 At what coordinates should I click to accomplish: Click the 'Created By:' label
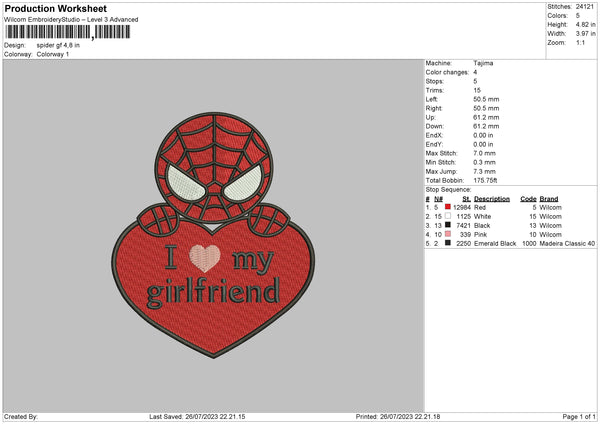pyautogui.click(x=21, y=416)
